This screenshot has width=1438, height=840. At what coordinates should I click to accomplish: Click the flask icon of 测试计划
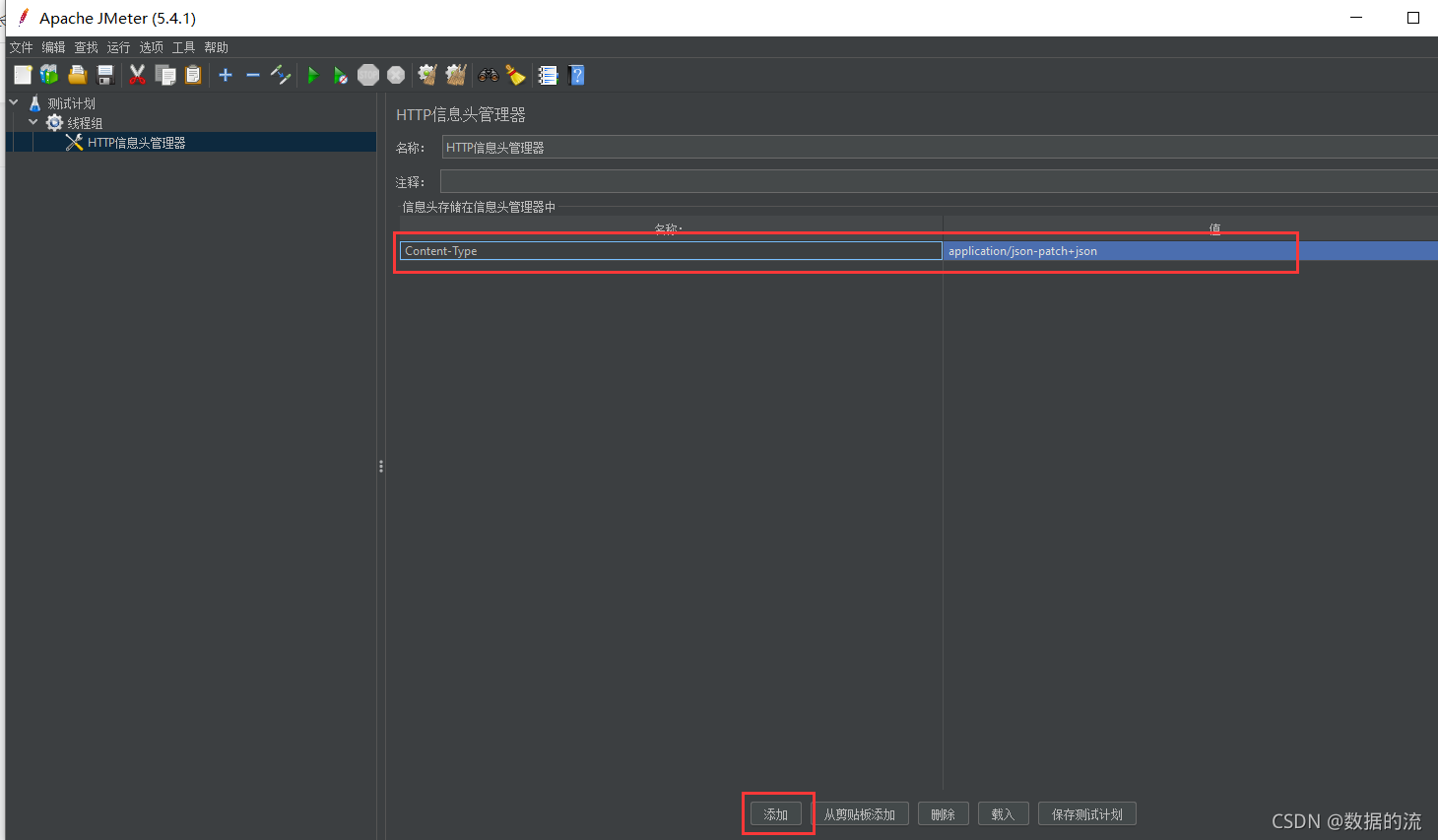click(35, 103)
